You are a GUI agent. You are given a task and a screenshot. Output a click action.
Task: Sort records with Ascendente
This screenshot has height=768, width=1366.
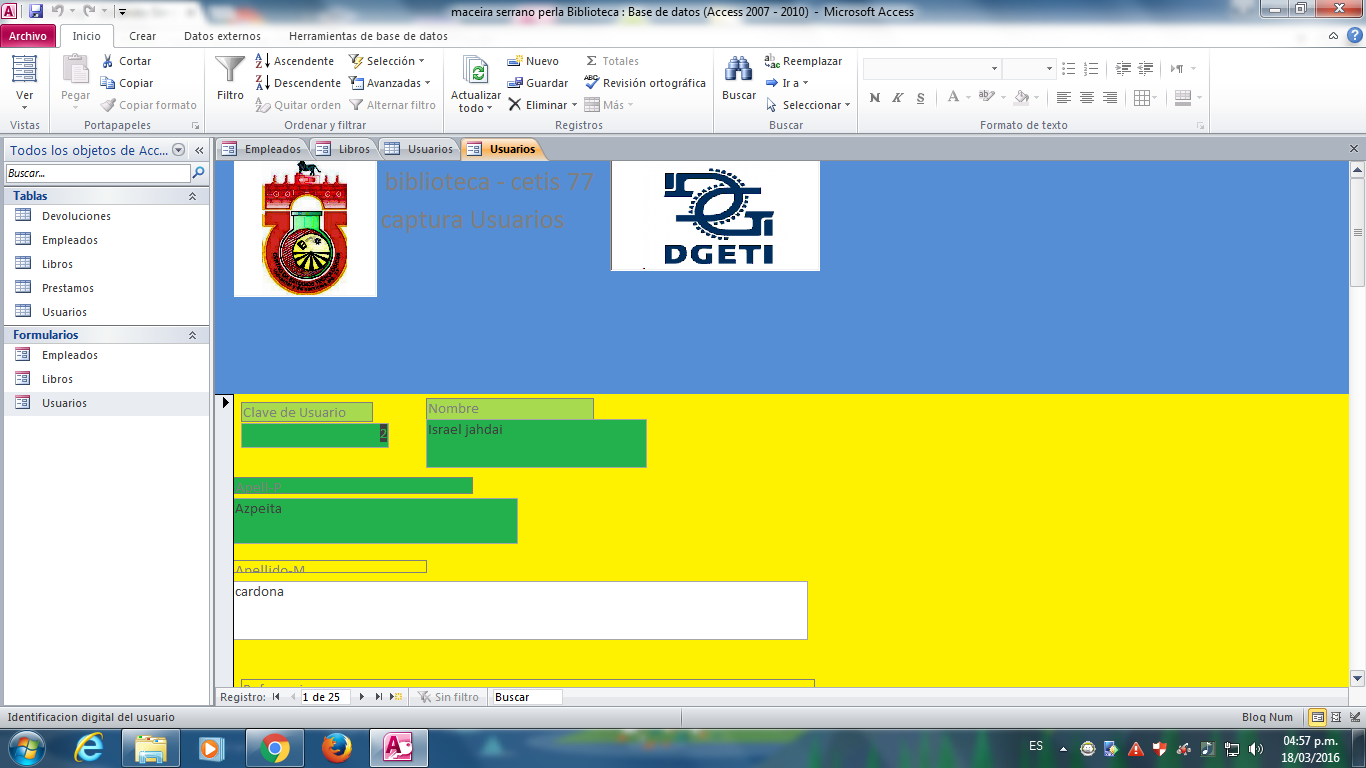coord(295,61)
